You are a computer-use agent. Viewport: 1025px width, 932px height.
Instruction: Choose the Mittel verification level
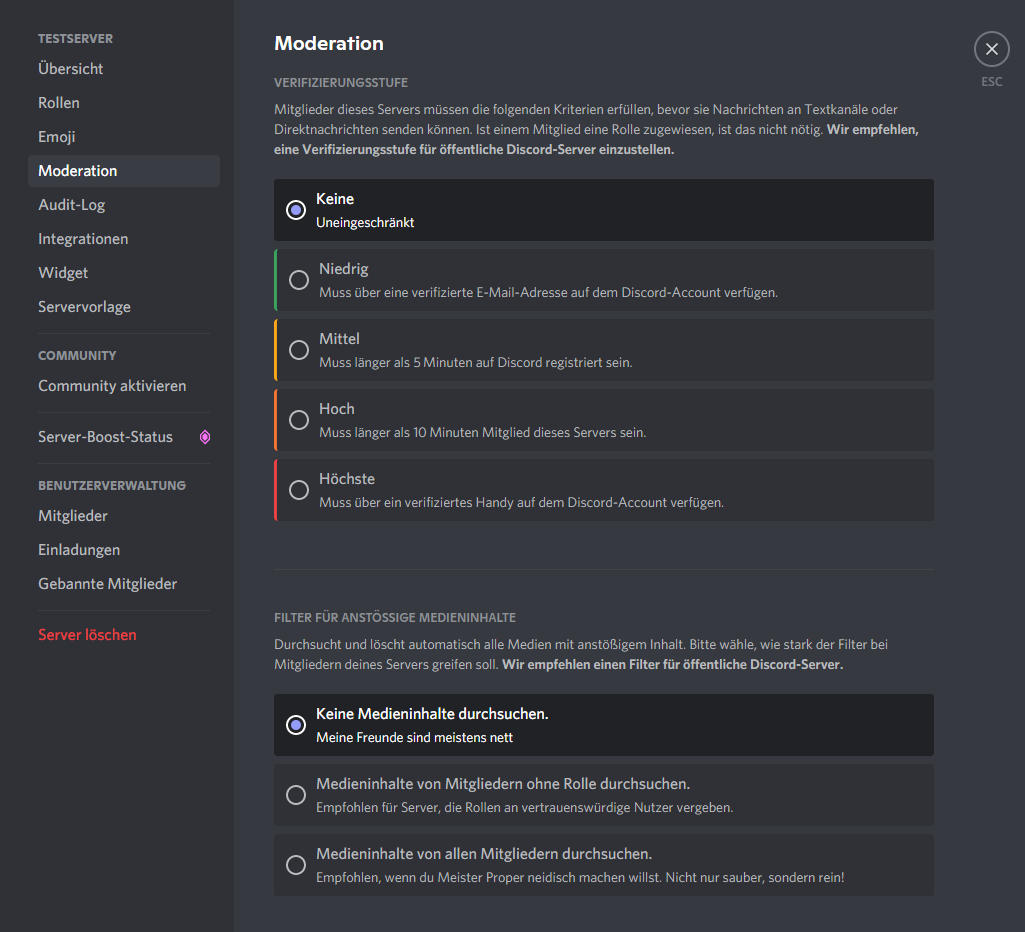[x=298, y=350]
